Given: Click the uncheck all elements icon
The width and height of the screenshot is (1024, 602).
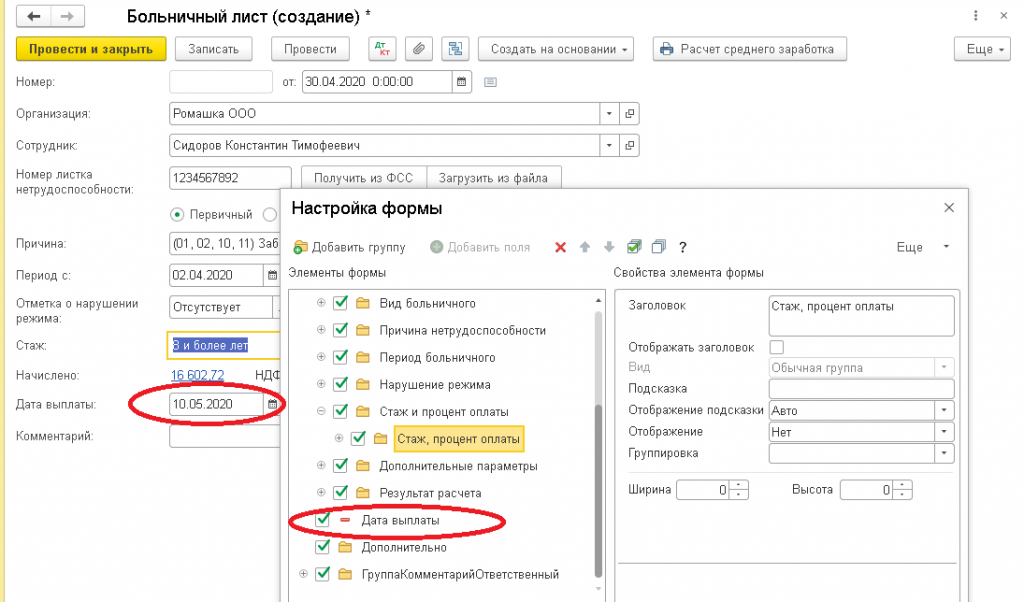Looking at the screenshot, I should 658,247.
